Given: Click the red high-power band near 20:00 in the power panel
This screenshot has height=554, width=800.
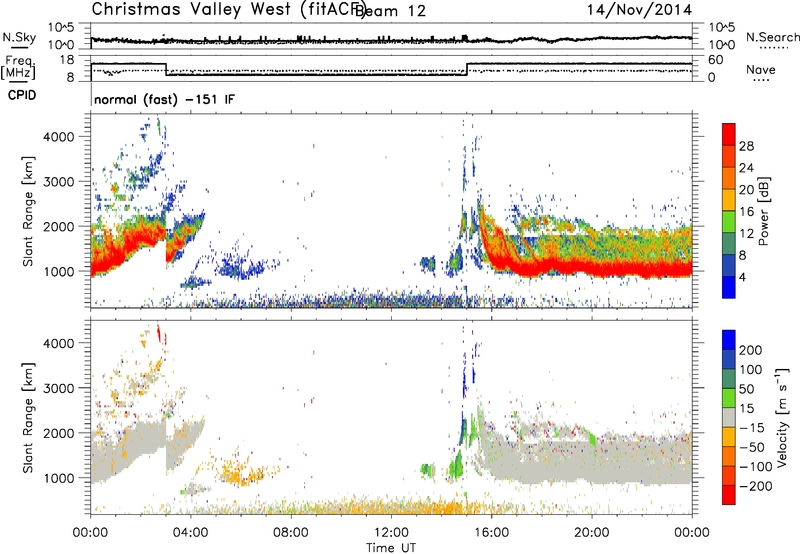Looking at the screenshot, I should [592, 268].
